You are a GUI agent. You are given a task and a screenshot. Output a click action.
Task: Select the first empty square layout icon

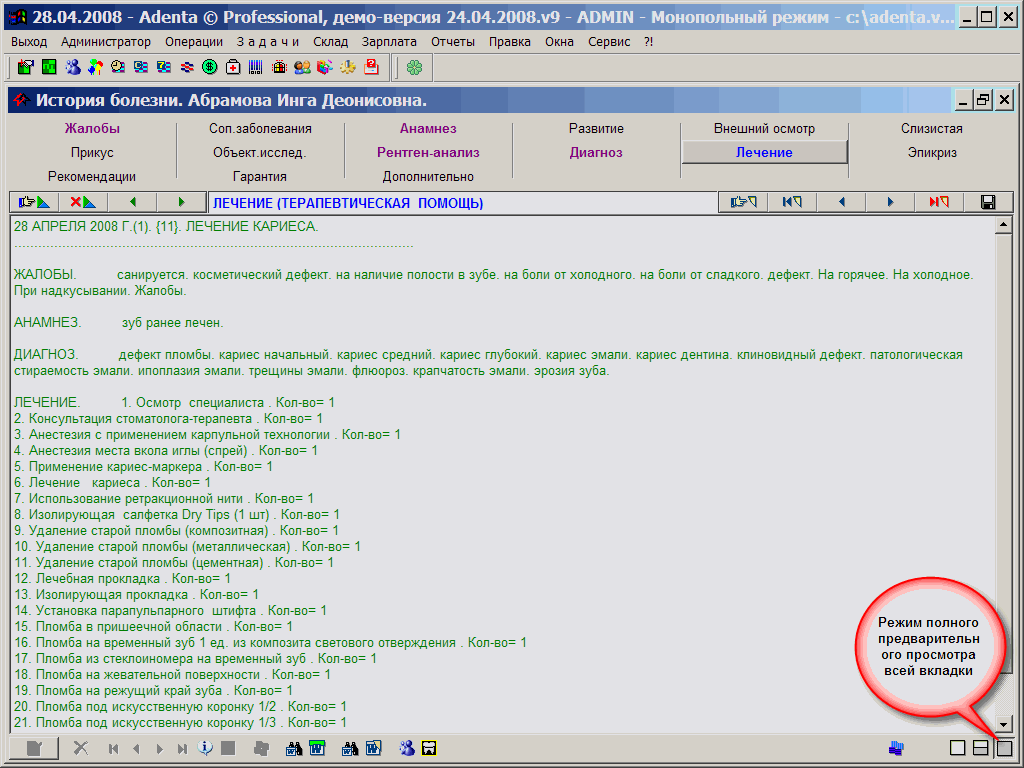957,748
